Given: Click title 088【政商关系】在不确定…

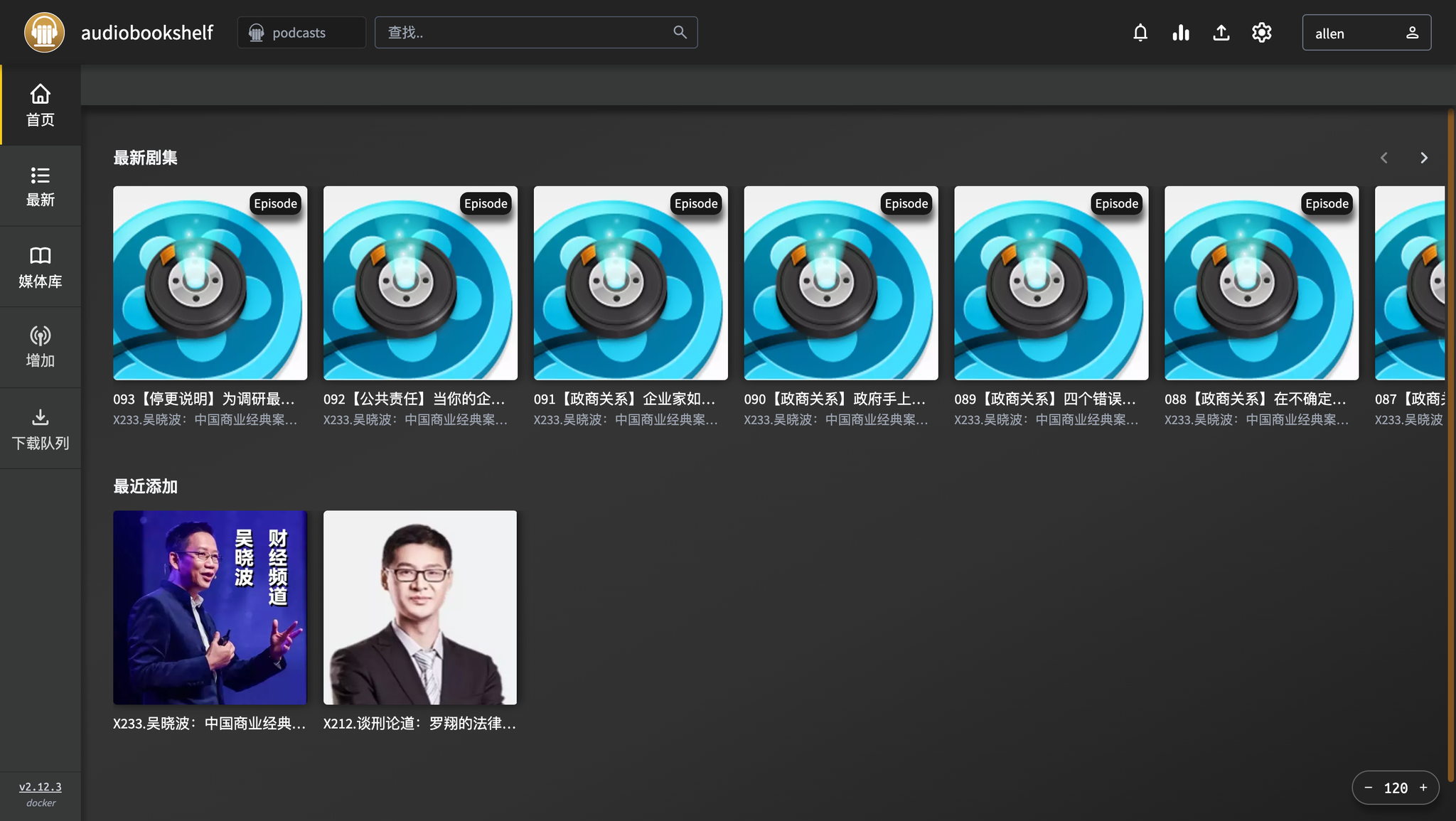Looking at the screenshot, I should coord(1256,399).
